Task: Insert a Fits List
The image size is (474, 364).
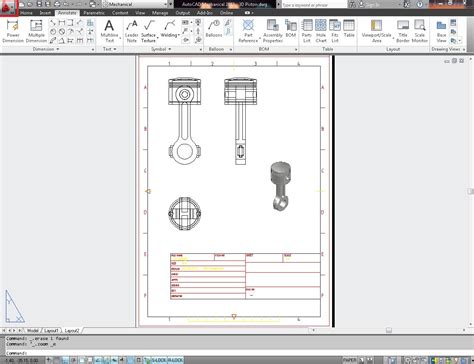Action: tap(335, 31)
